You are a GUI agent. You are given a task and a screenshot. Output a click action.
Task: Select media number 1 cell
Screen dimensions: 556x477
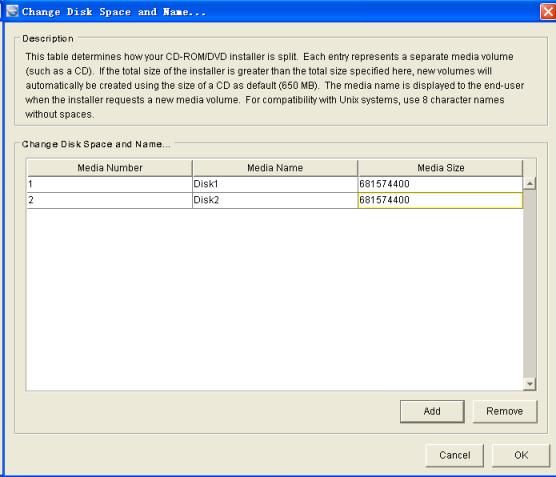[110, 184]
